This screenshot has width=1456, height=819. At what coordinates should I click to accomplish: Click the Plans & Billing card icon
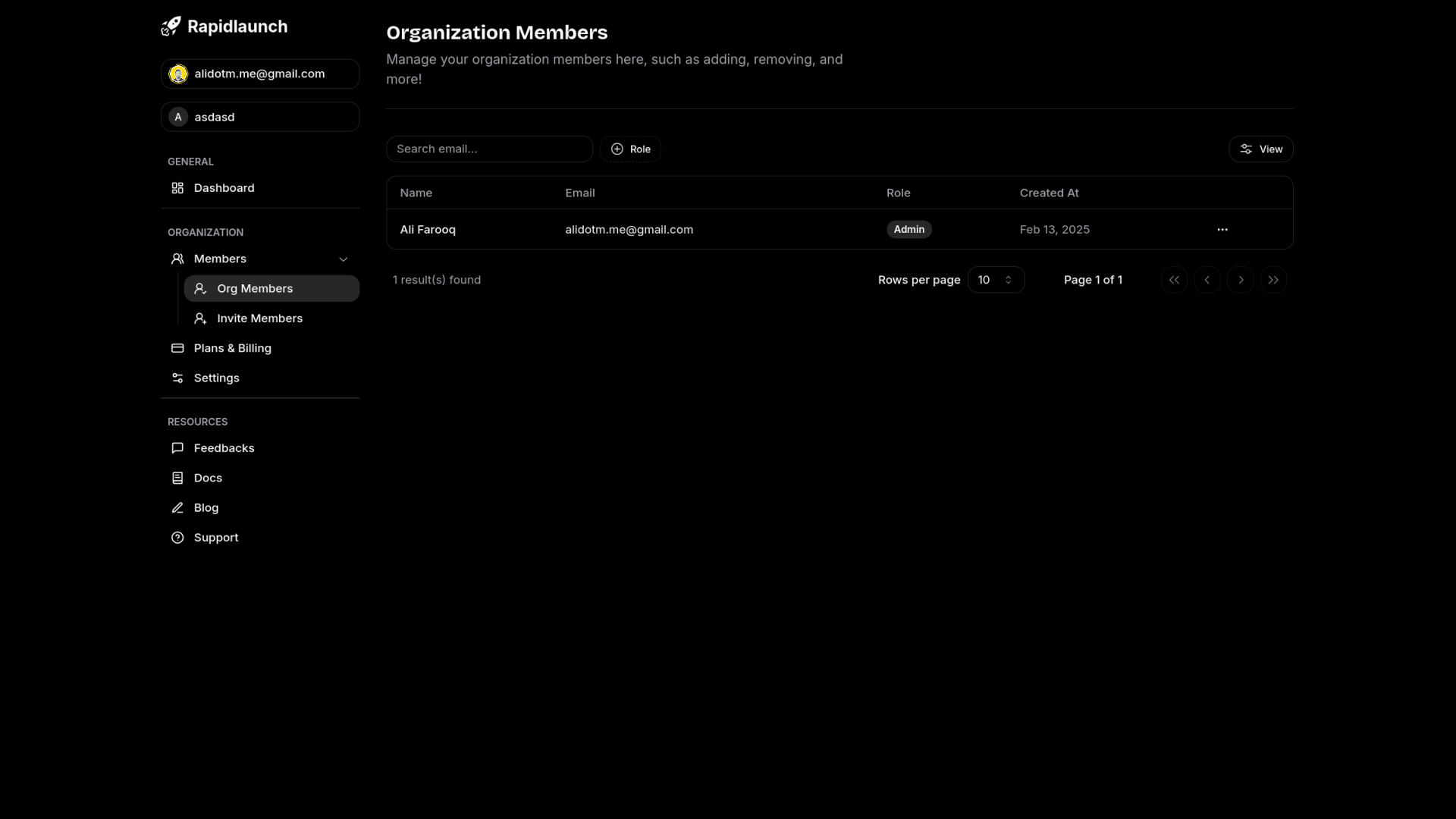pos(177,348)
